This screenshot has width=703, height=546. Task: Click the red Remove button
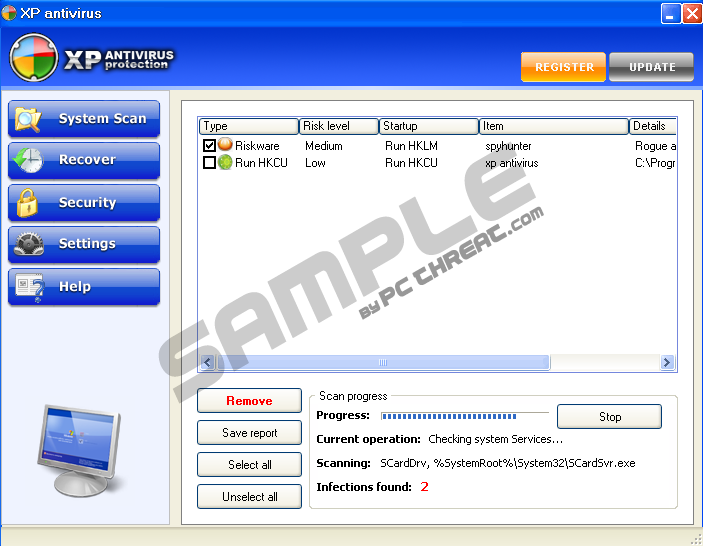(x=249, y=401)
